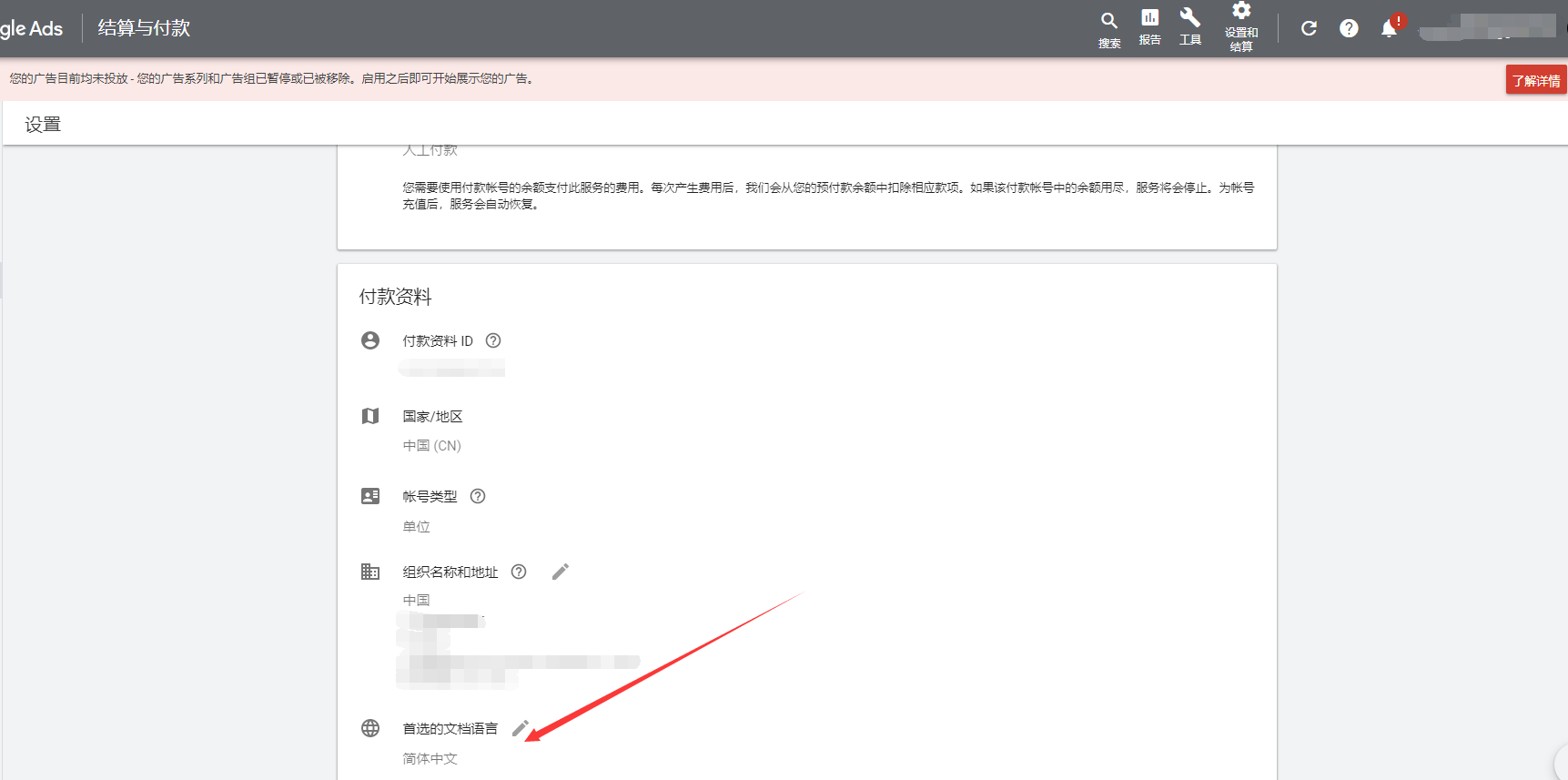Click the 帐号类型 card icon

[370, 496]
